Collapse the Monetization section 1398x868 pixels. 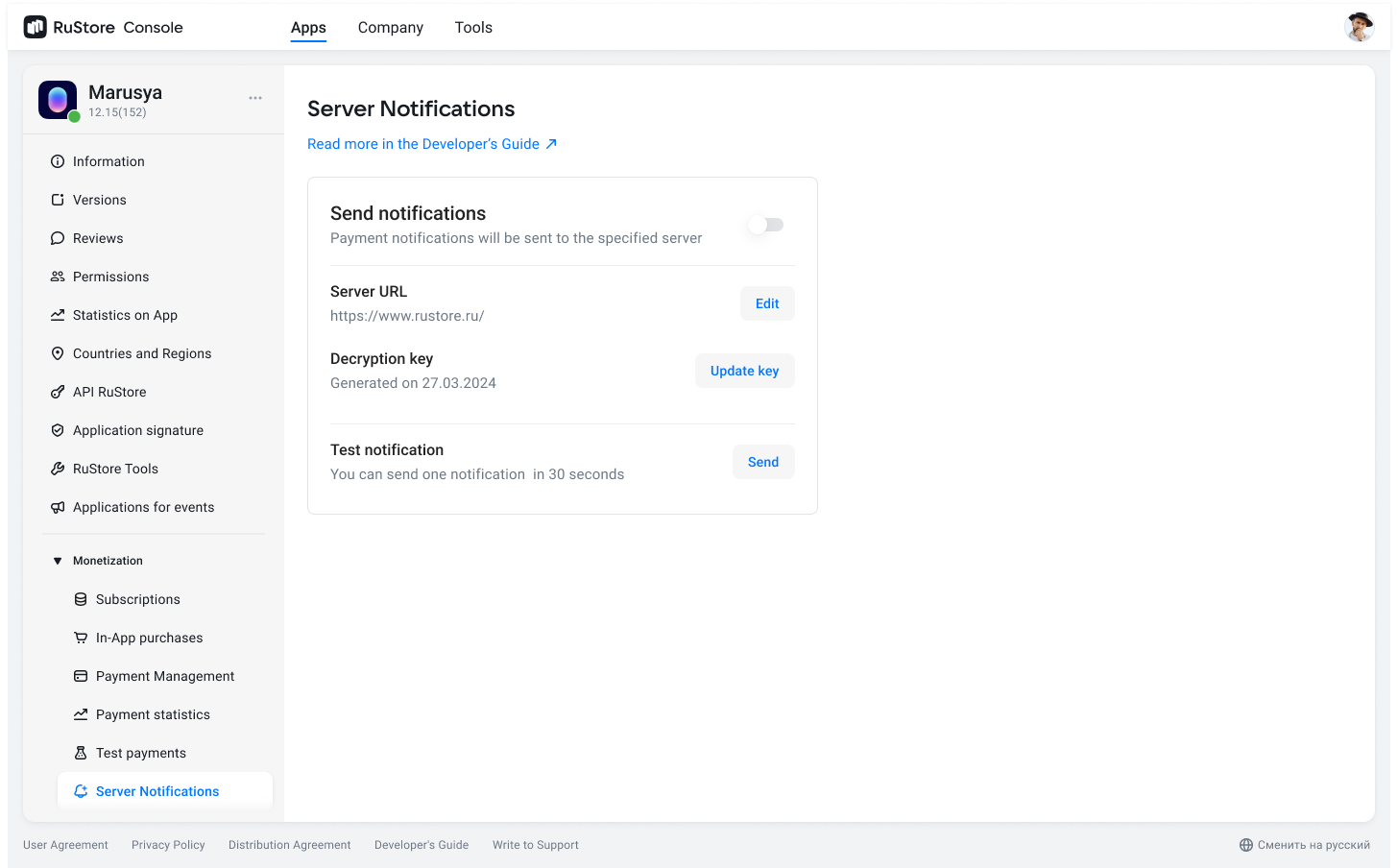58,561
